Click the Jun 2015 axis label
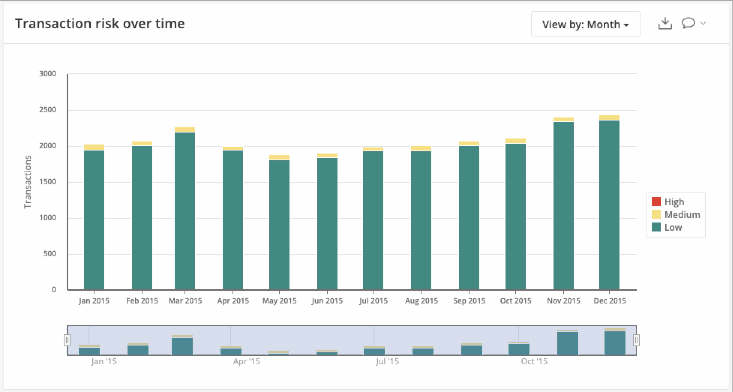This screenshot has height=392, width=733. click(327, 301)
